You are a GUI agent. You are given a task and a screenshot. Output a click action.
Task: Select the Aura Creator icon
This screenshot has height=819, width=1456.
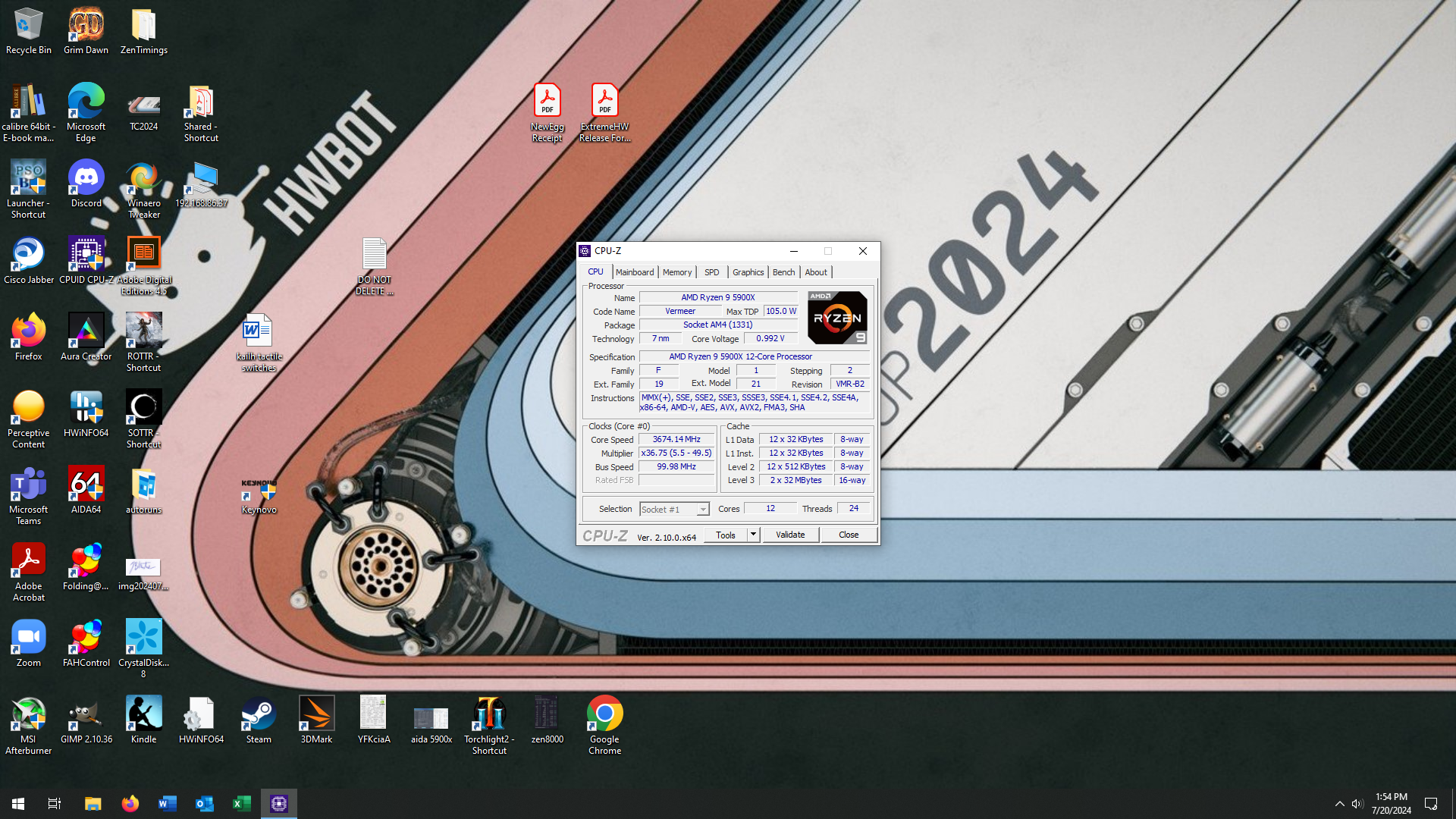point(86,337)
